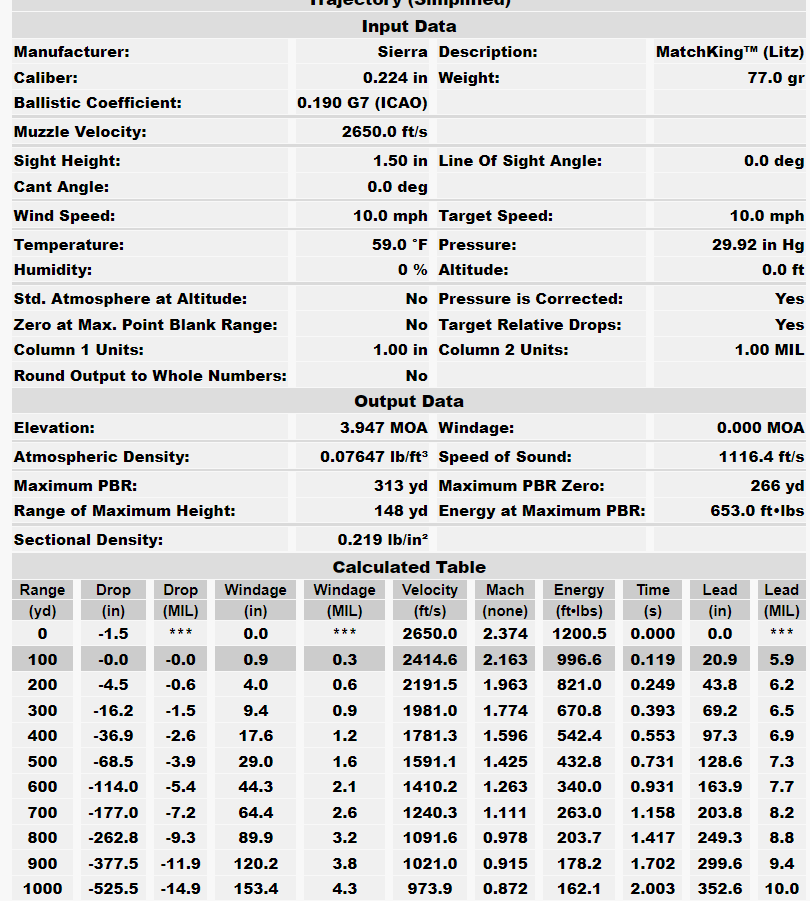810x901 pixels.
Task: Click the windage value "0.000 MOA"
Action: (x=761, y=428)
